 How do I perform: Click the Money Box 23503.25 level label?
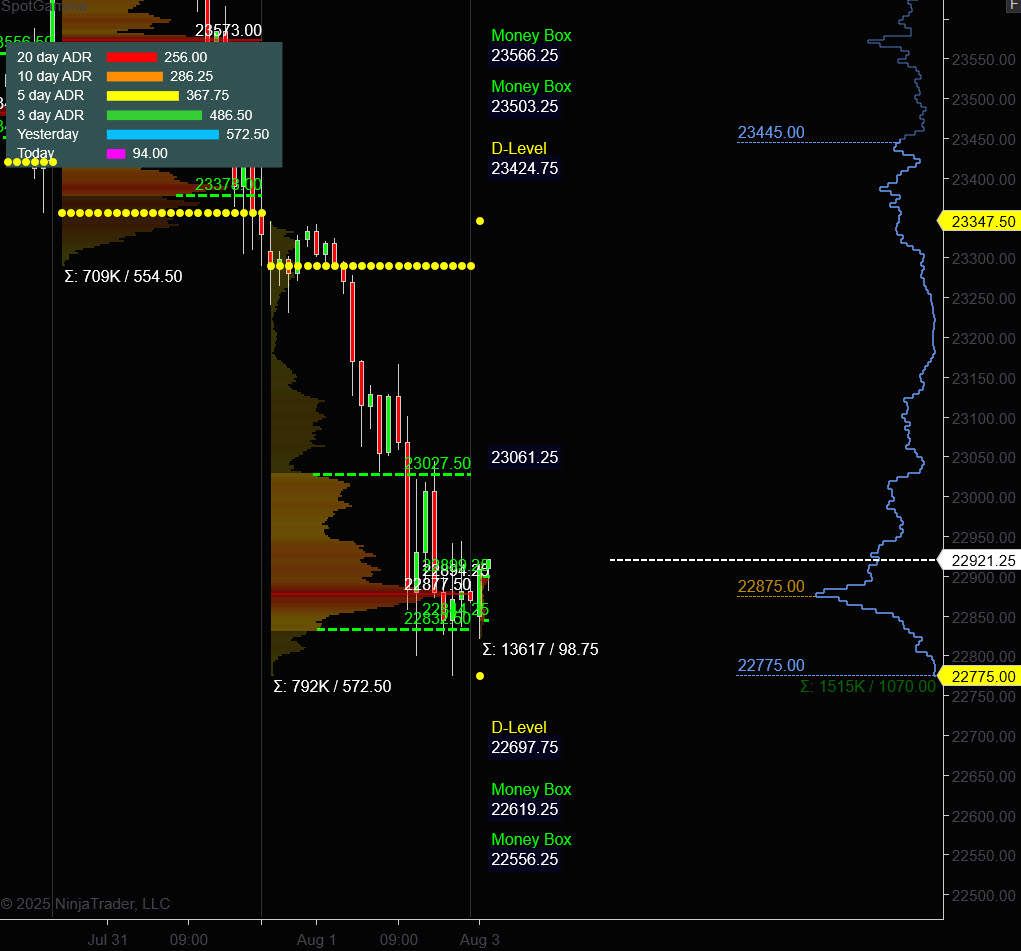click(531, 97)
